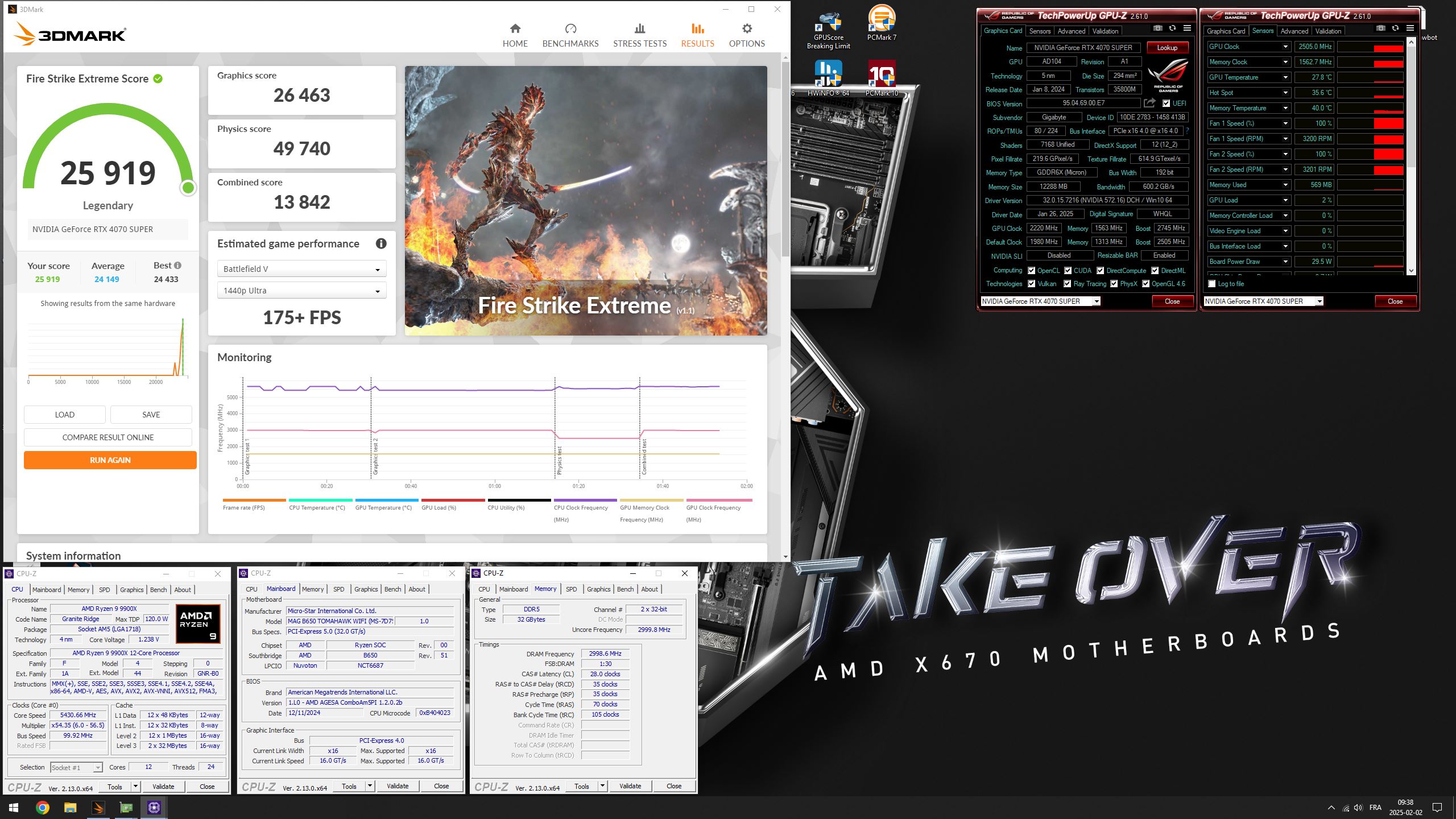
Task: Open Hot Spot sensor dropdown
Action: click(x=1285, y=93)
